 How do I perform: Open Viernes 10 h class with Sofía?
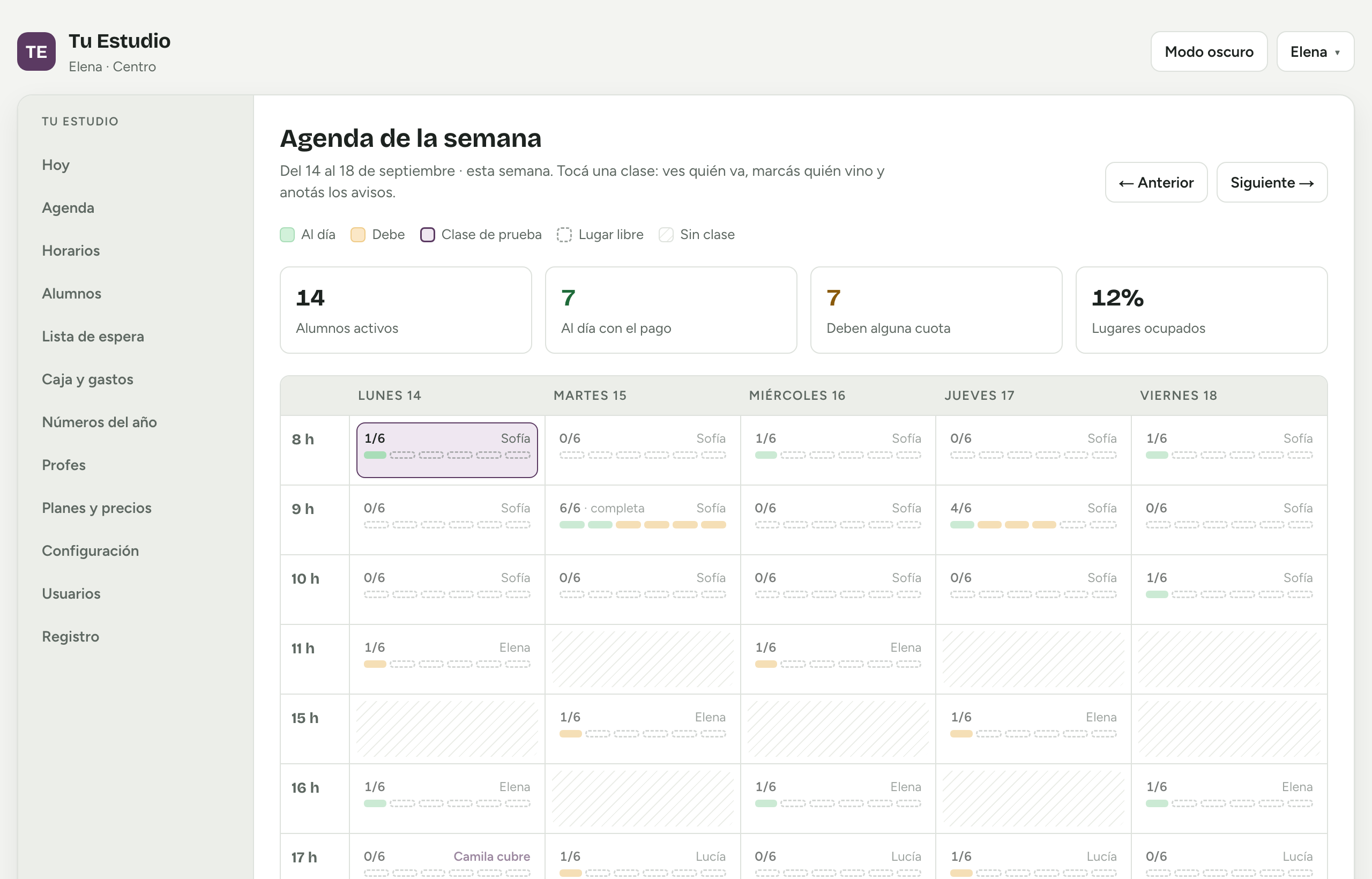point(1229,589)
